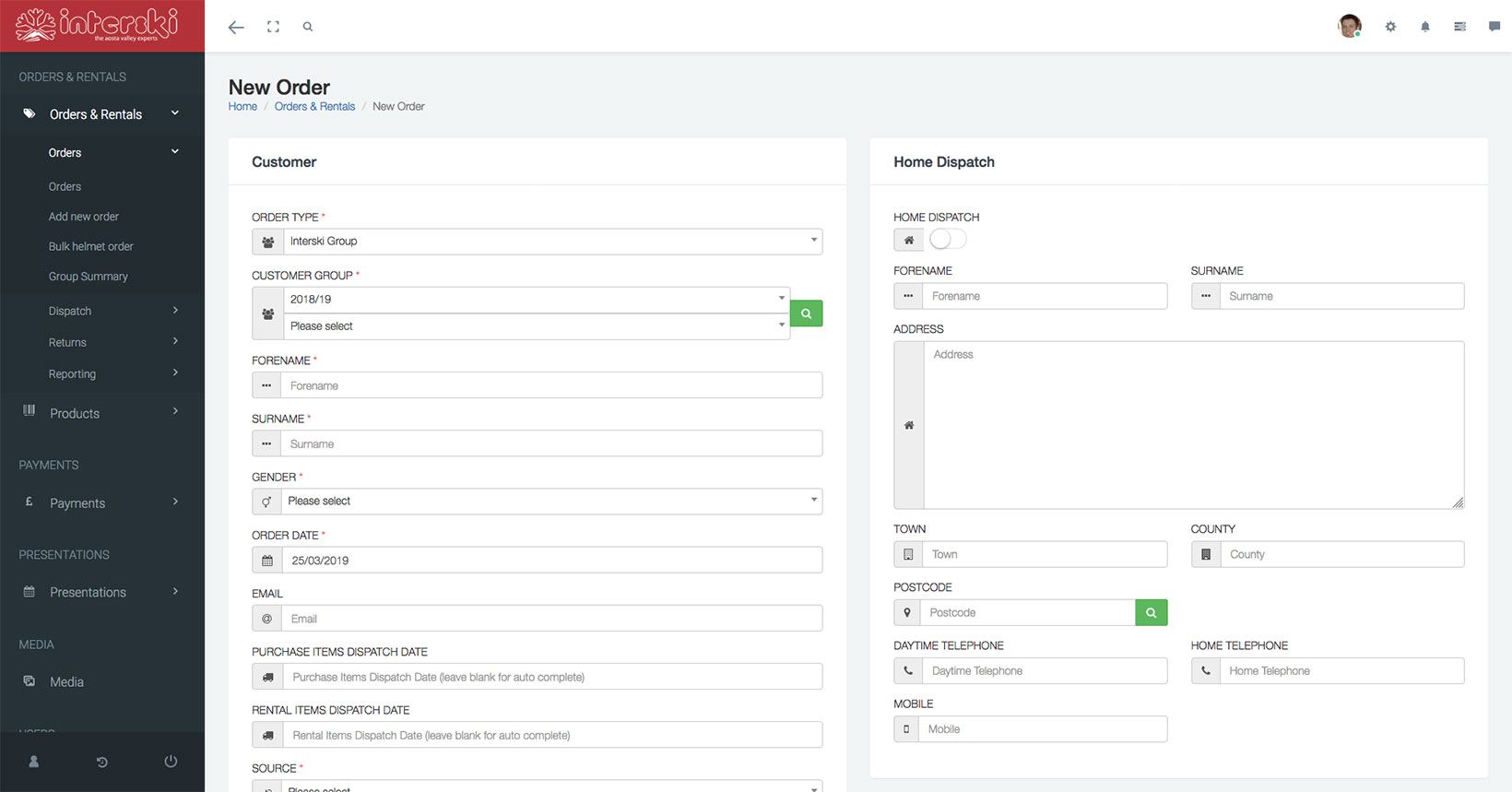Search customer group with green button
The width and height of the screenshot is (1512, 792).
pyautogui.click(x=806, y=313)
